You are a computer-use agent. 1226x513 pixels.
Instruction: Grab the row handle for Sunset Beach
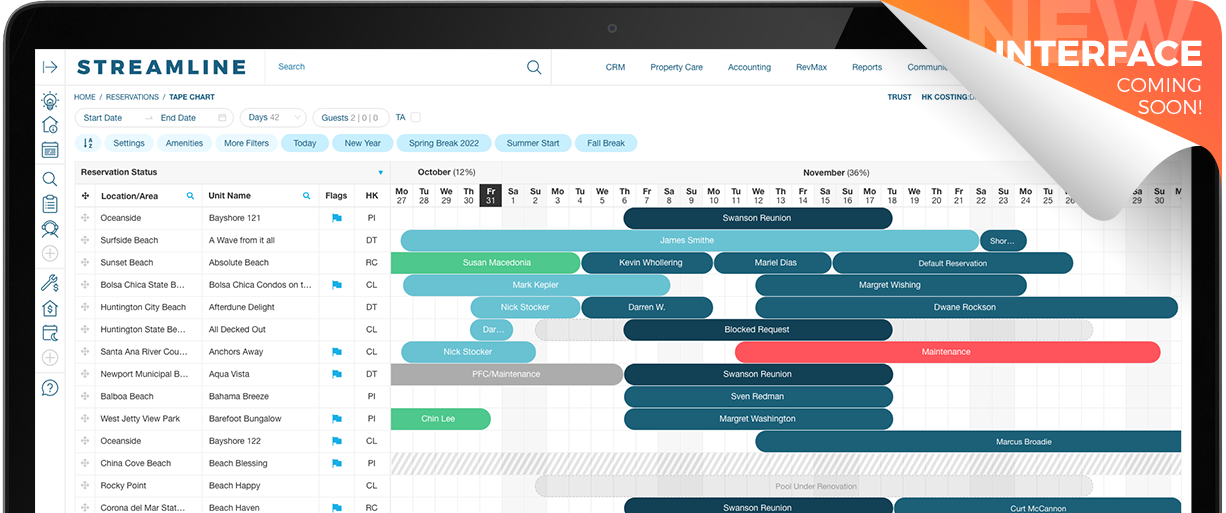(x=85, y=263)
